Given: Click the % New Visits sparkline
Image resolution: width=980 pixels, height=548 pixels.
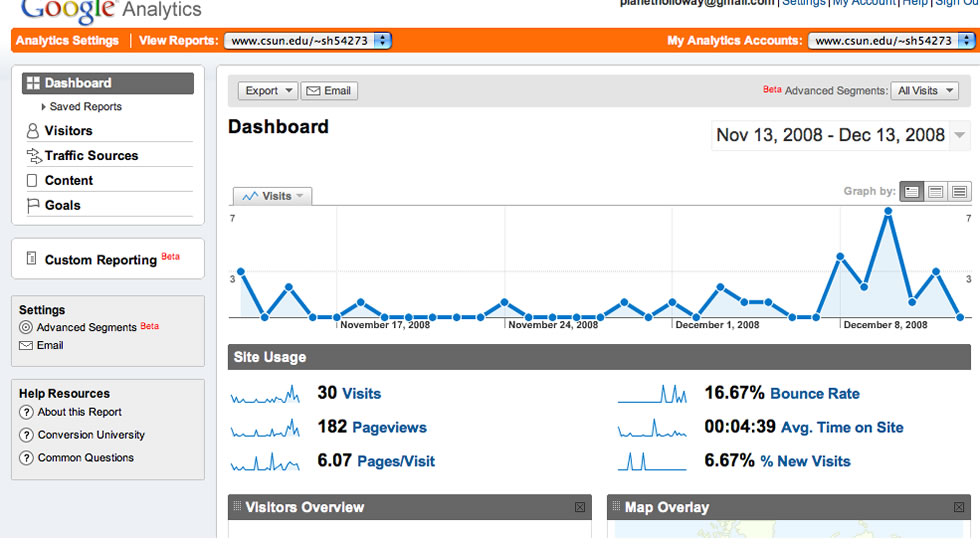Looking at the screenshot, I should click(x=652, y=462).
